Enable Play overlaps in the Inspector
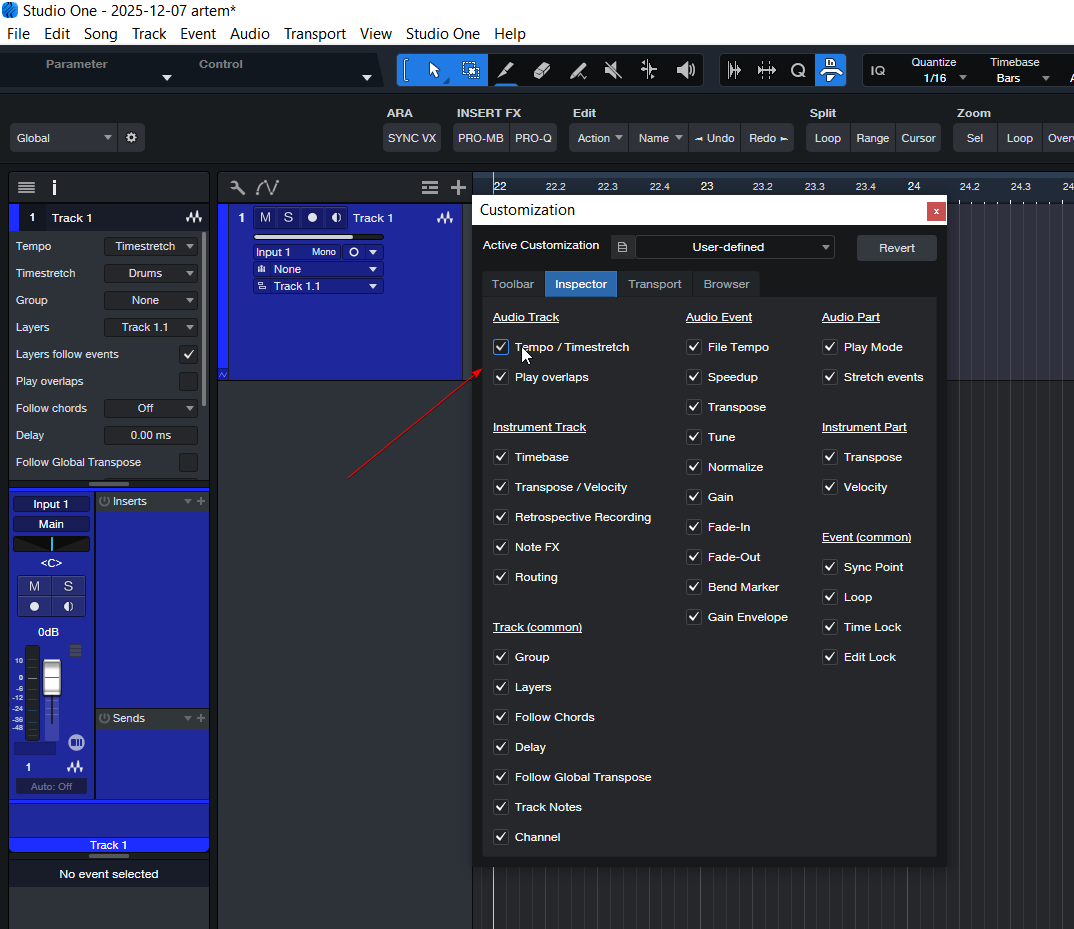The height and width of the screenshot is (929, 1074). pyautogui.click(x=188, y=381)
